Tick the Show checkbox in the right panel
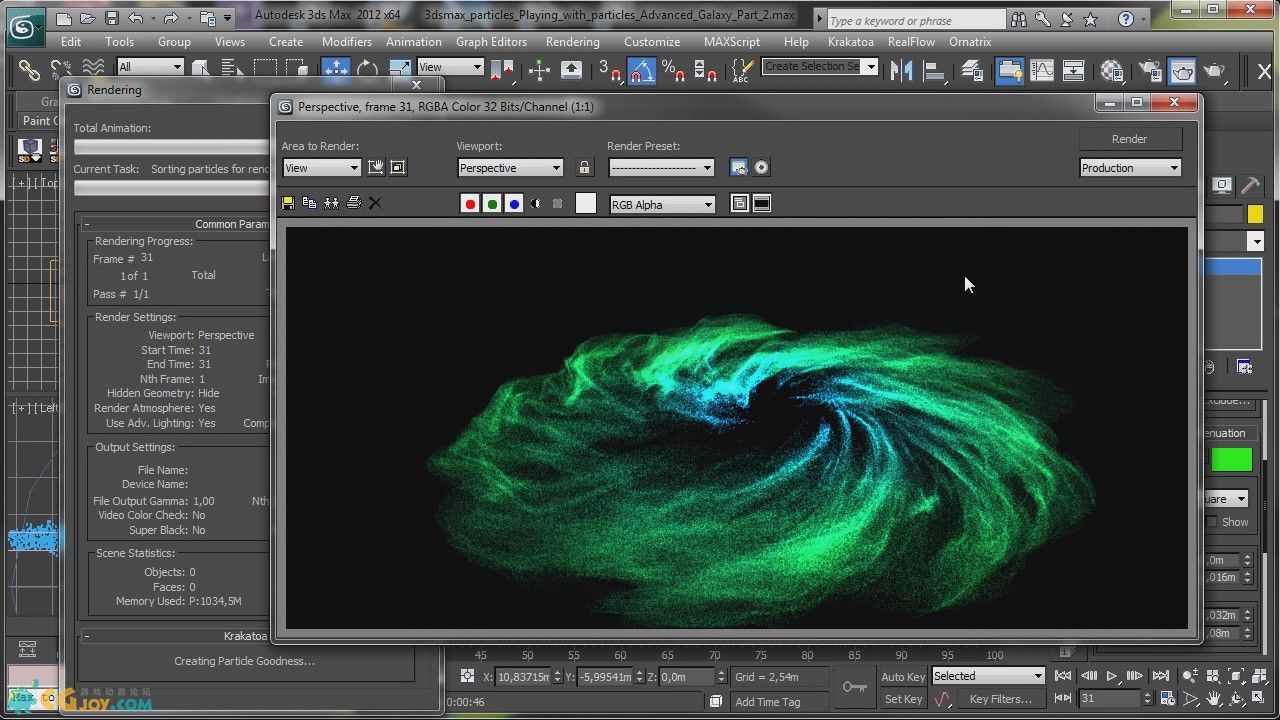The image size is (1280, 720). [1213, 522]
